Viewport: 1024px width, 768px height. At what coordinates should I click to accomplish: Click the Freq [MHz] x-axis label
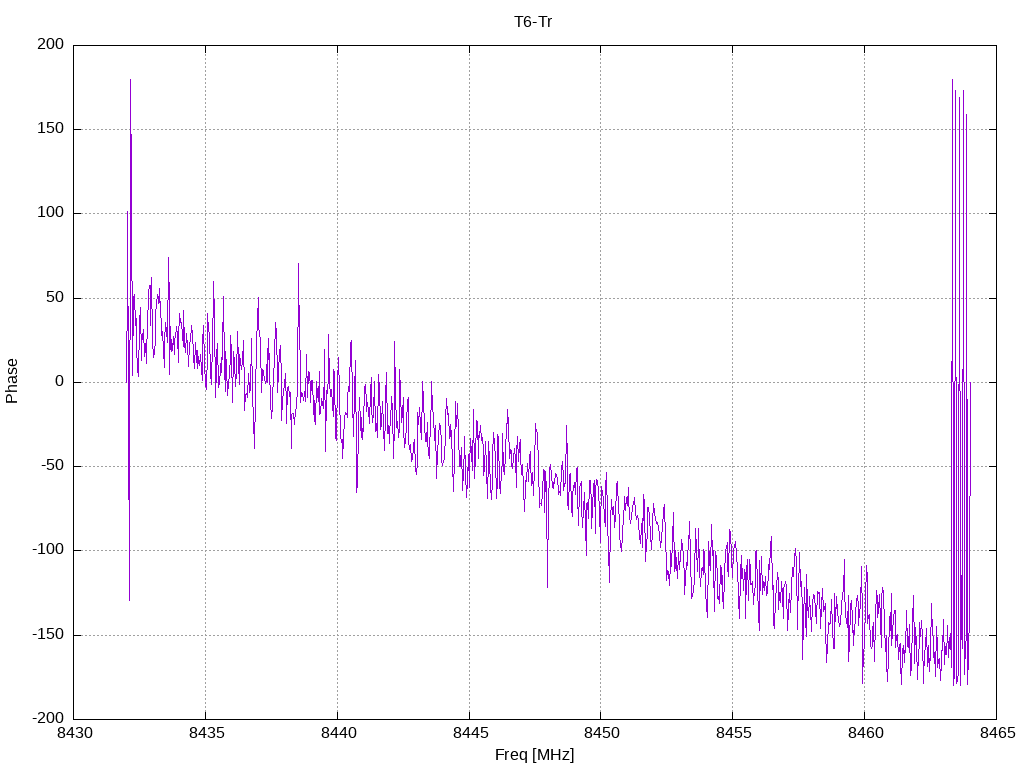point(534,755)
